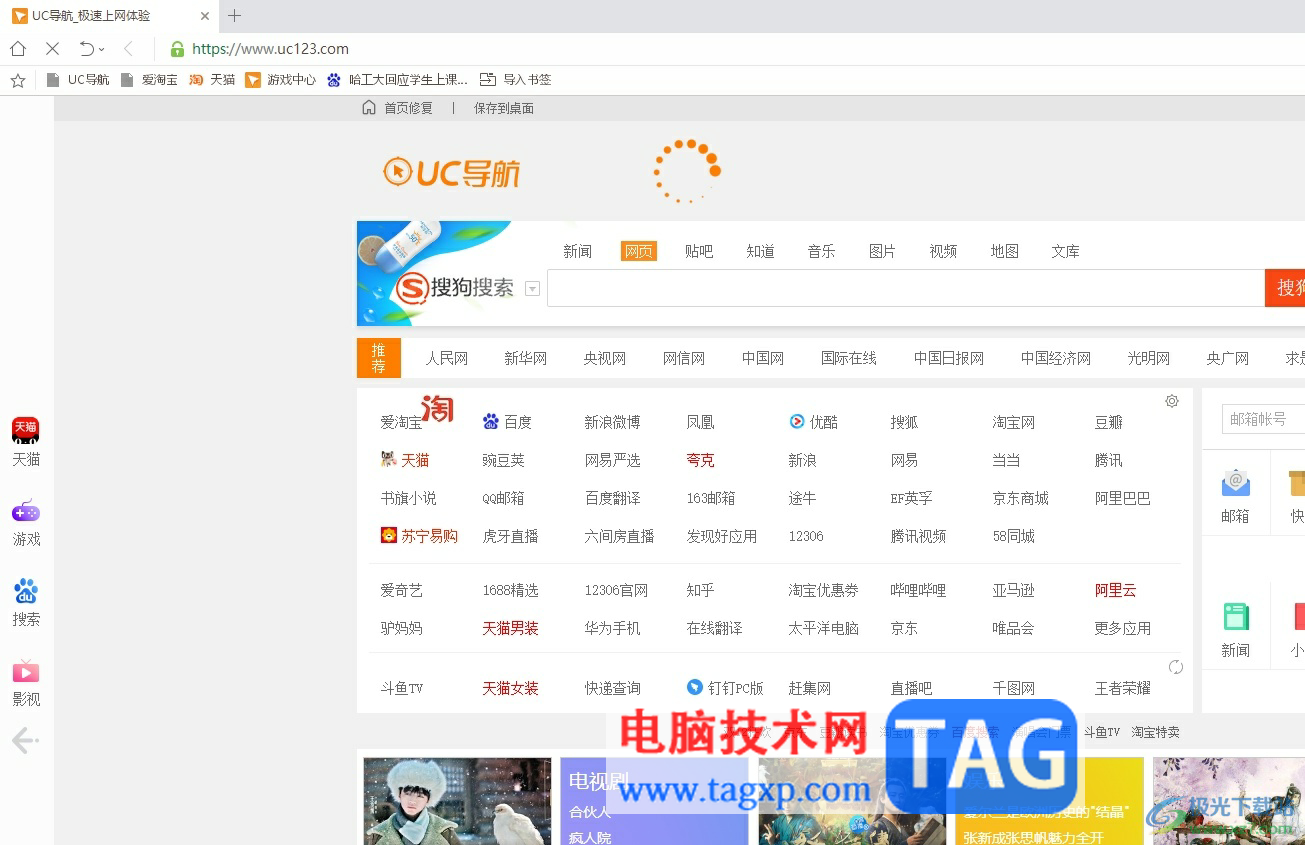Screen dimensions: 1305x845
Task: Go to browser home page icon
Action: [x=18, y=48]
